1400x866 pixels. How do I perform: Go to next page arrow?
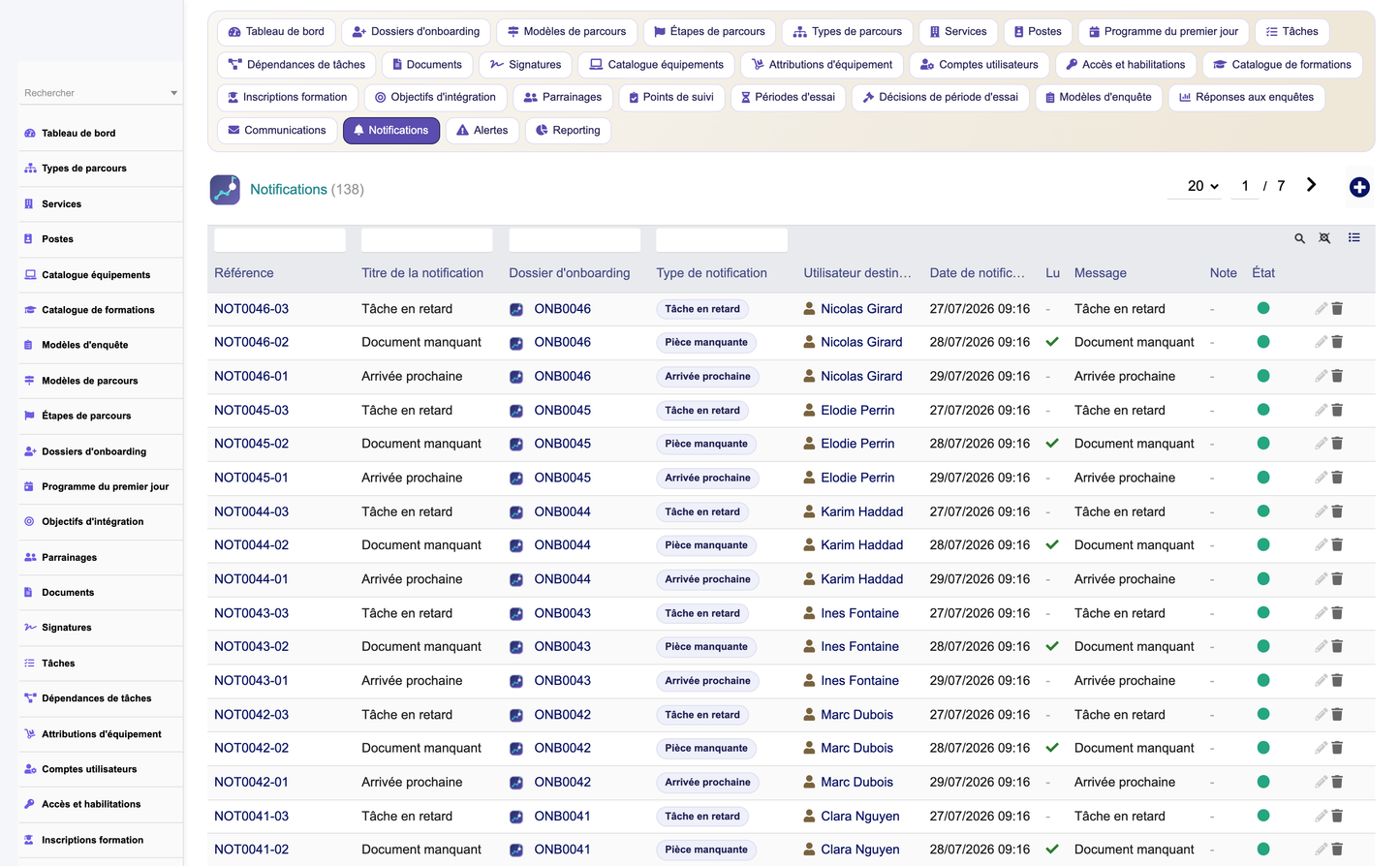point(1311,185)
